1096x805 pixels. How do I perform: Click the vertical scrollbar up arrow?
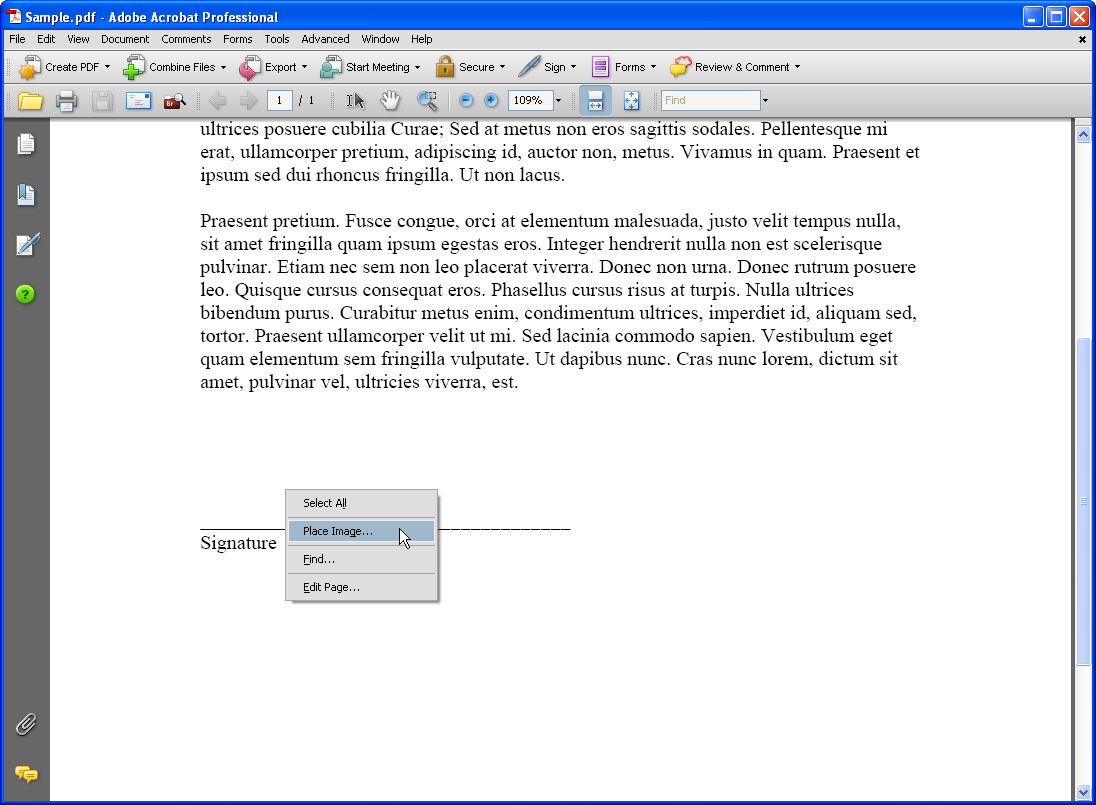tap(1083, 134)
